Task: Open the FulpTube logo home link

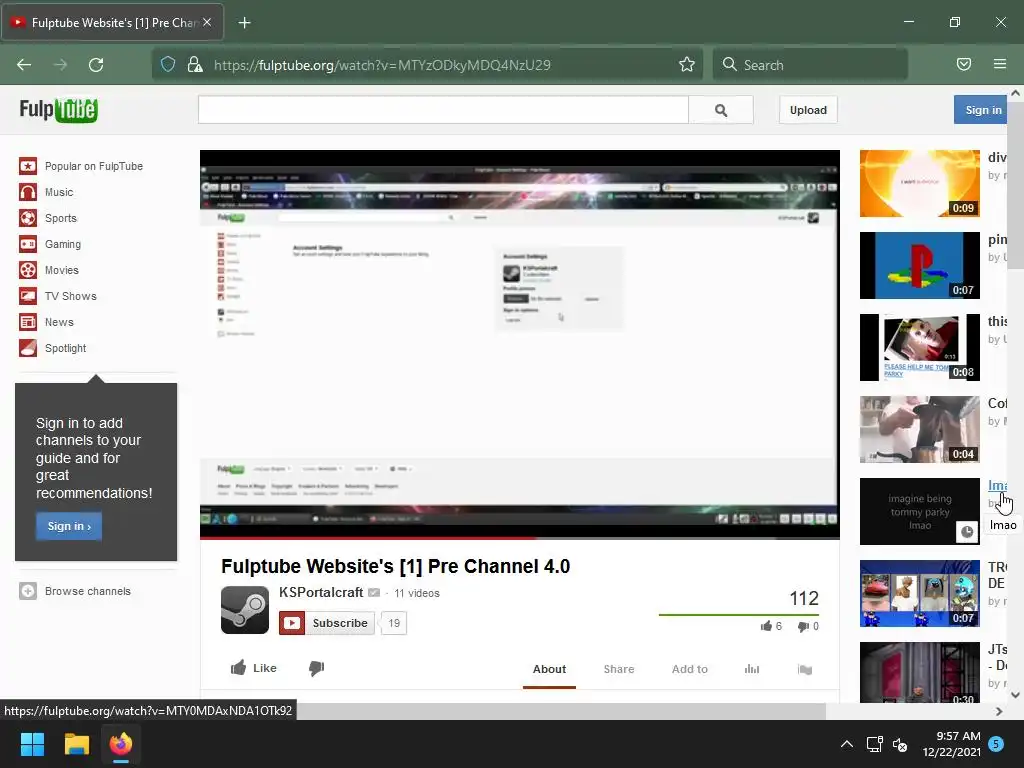Action: [x=58, y=110]
